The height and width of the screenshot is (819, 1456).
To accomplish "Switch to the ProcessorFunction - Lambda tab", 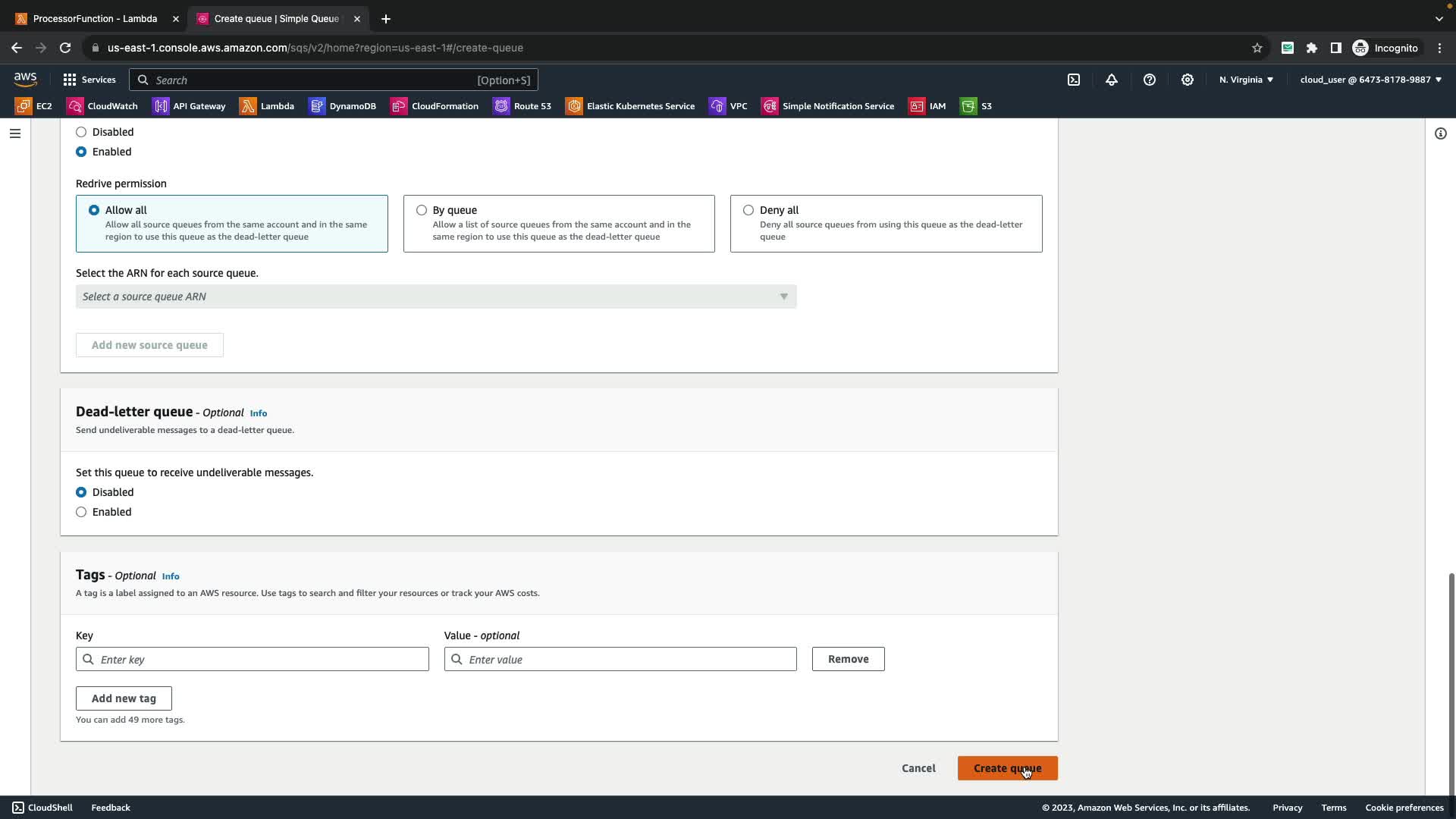I will pyautogui.click(x=95, y=18).
